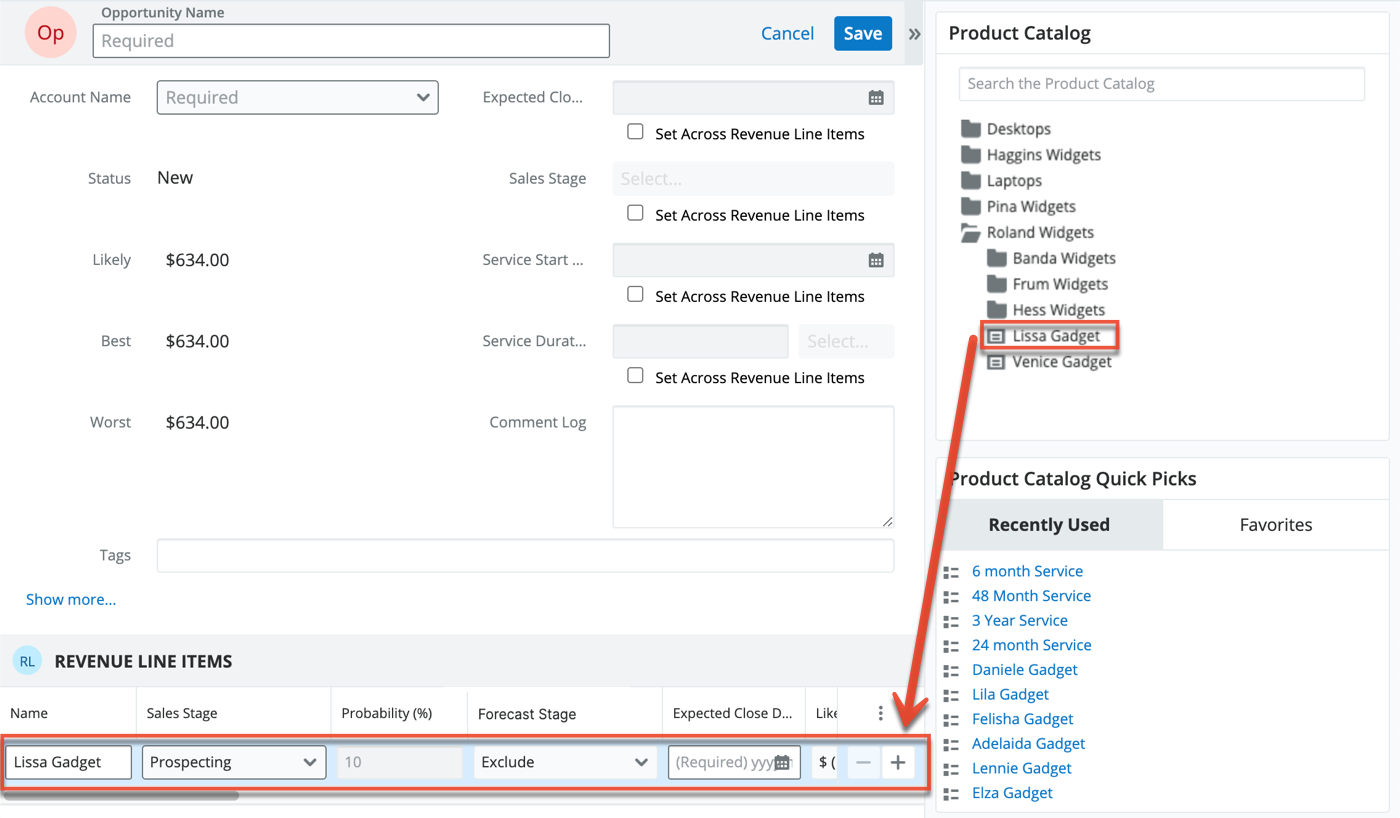1400x818 pixels.
Task: Remove the line item using the minus icon
Action: [863, 762]
